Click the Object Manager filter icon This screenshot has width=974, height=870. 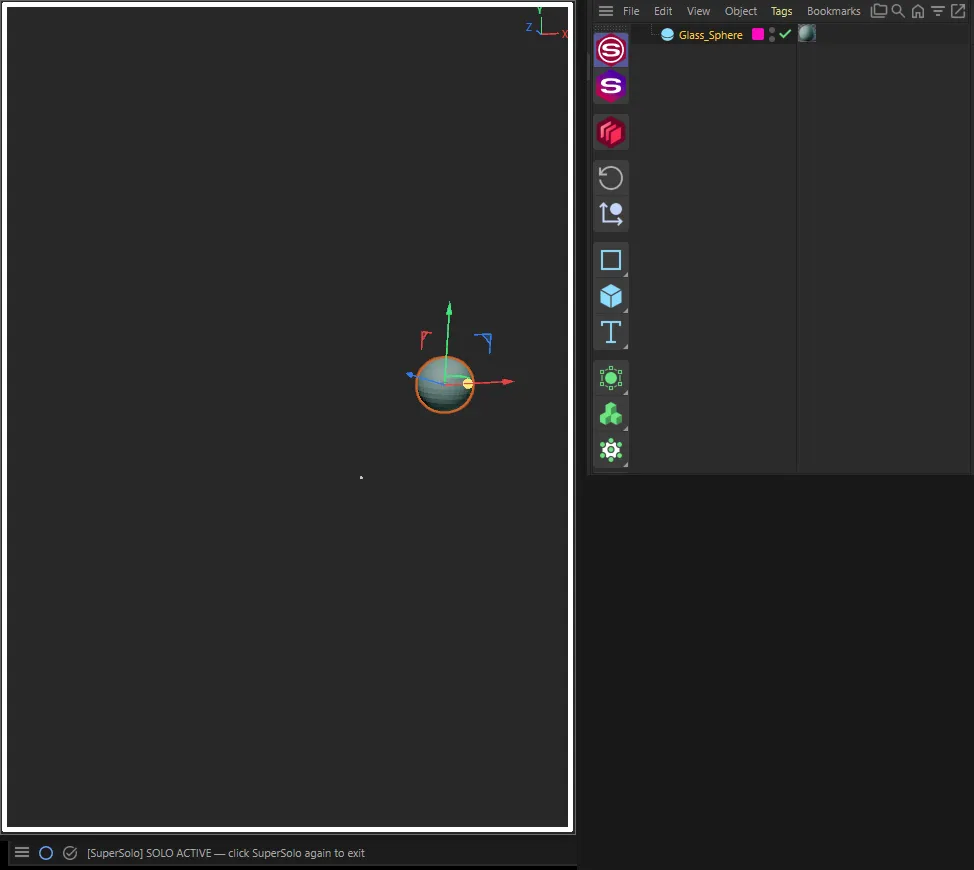938,11
